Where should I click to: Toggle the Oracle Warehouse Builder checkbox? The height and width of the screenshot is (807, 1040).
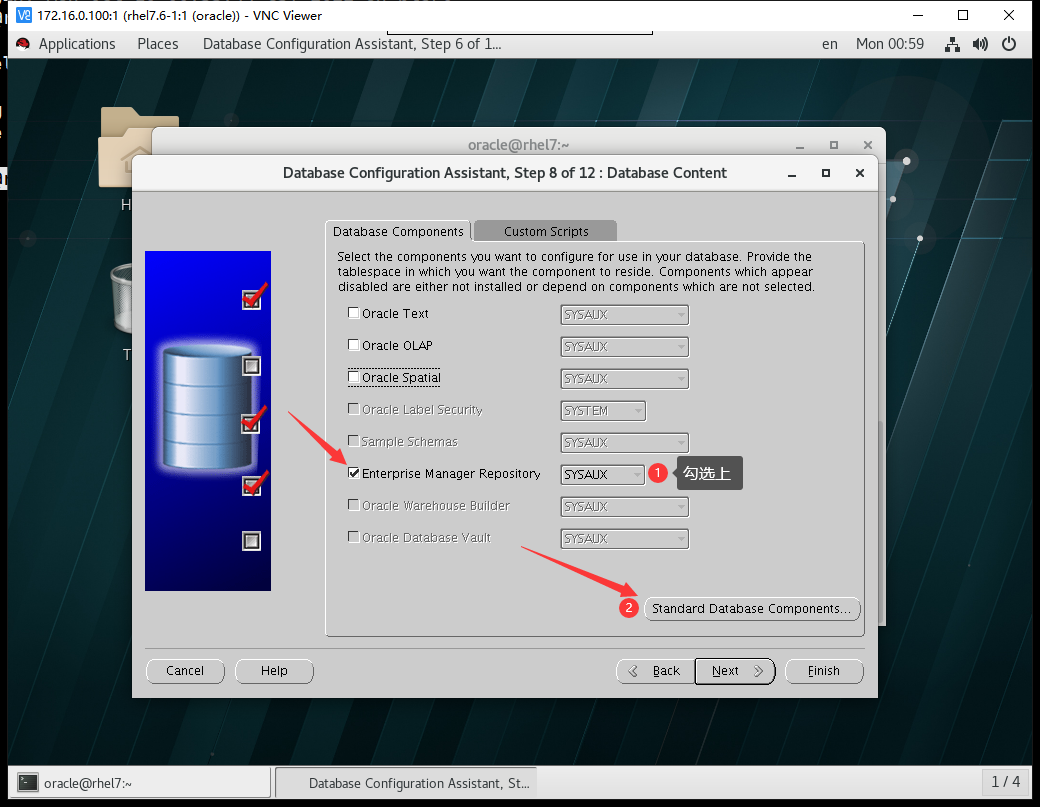(x=354, y=505)
